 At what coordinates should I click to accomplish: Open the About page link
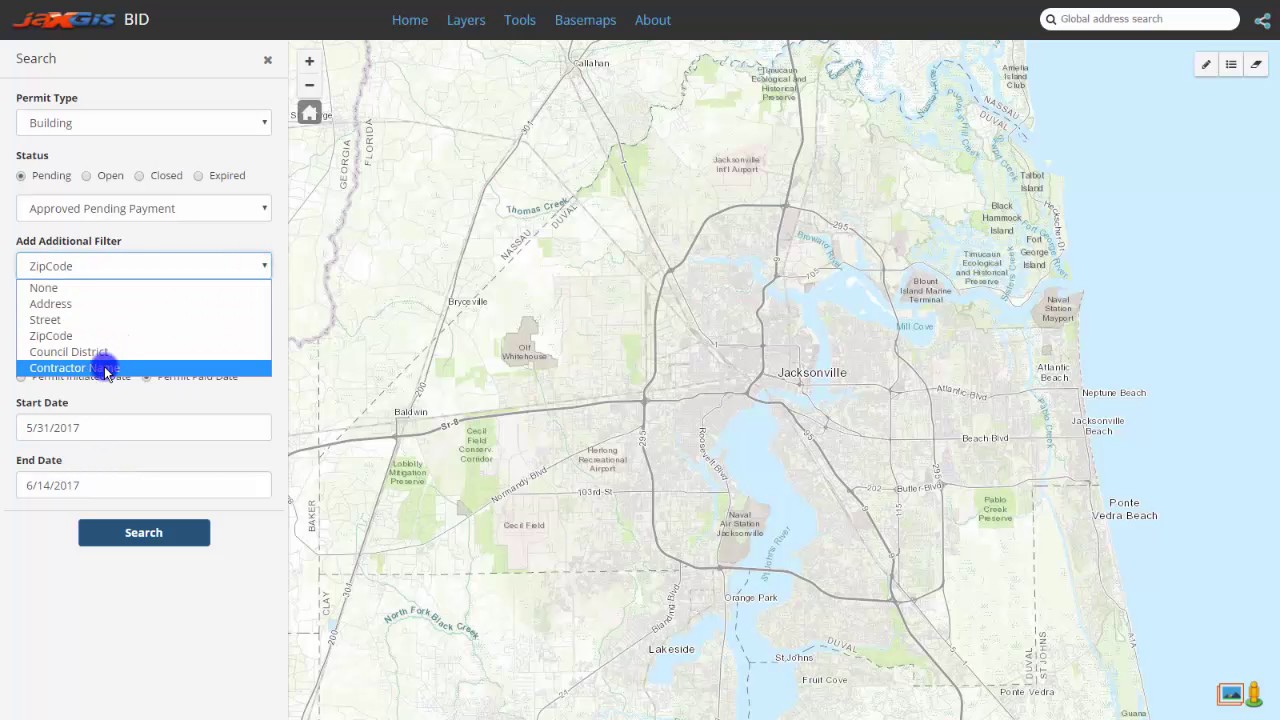(653, 20)
